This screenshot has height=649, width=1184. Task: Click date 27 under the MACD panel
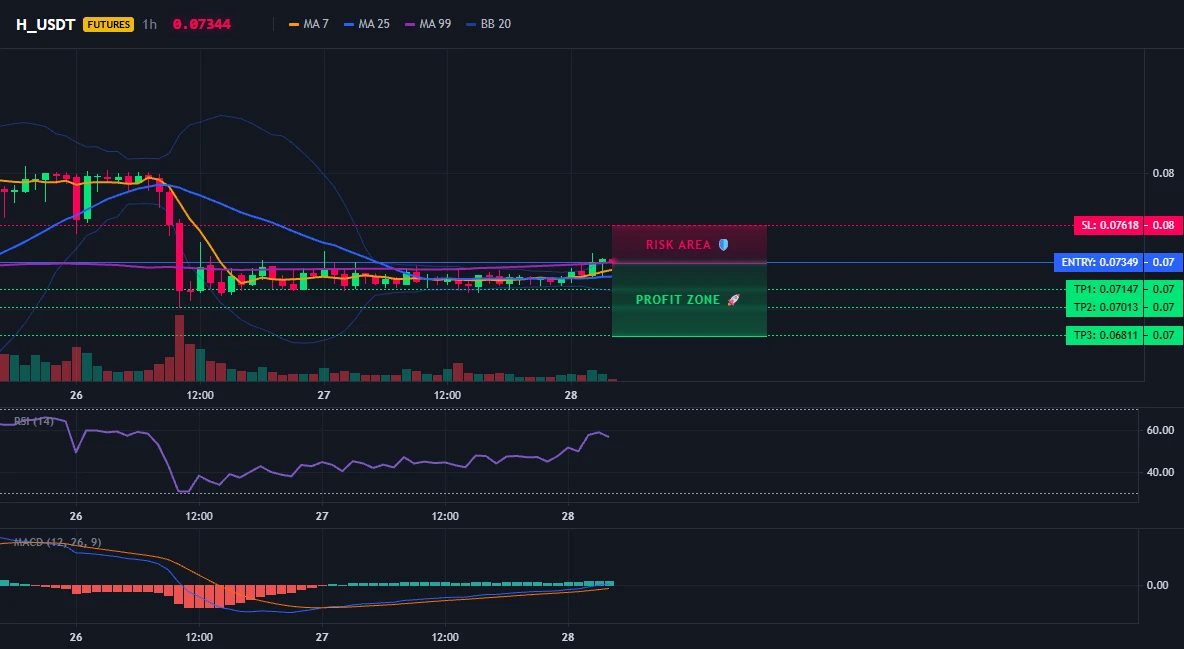322,637
